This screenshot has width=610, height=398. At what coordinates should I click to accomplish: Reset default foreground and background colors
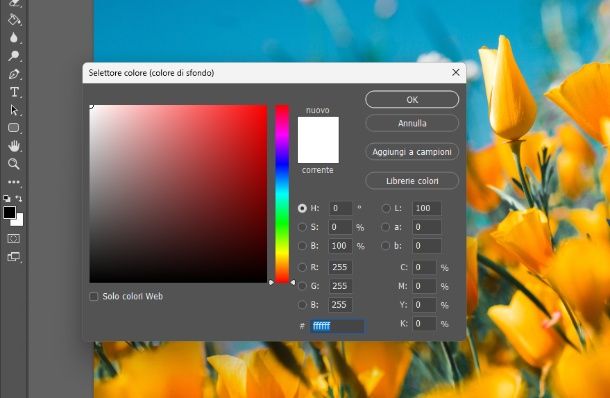pyautogui.click(x=7, y=198)
